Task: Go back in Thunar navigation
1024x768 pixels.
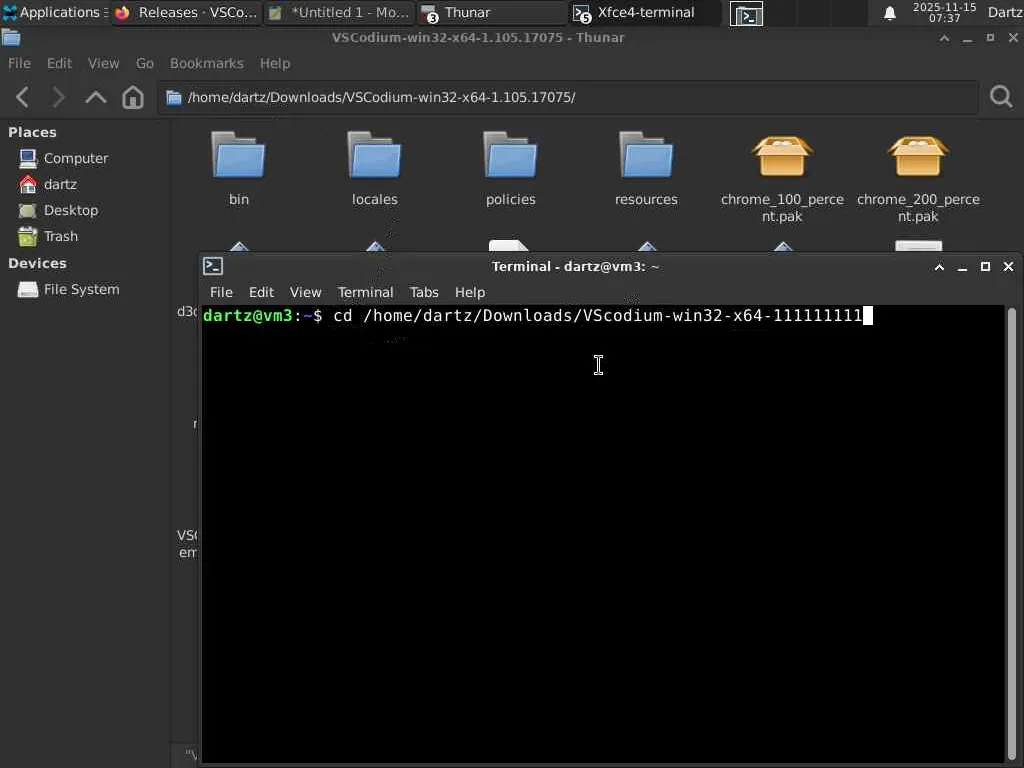Action: (22, 97)
